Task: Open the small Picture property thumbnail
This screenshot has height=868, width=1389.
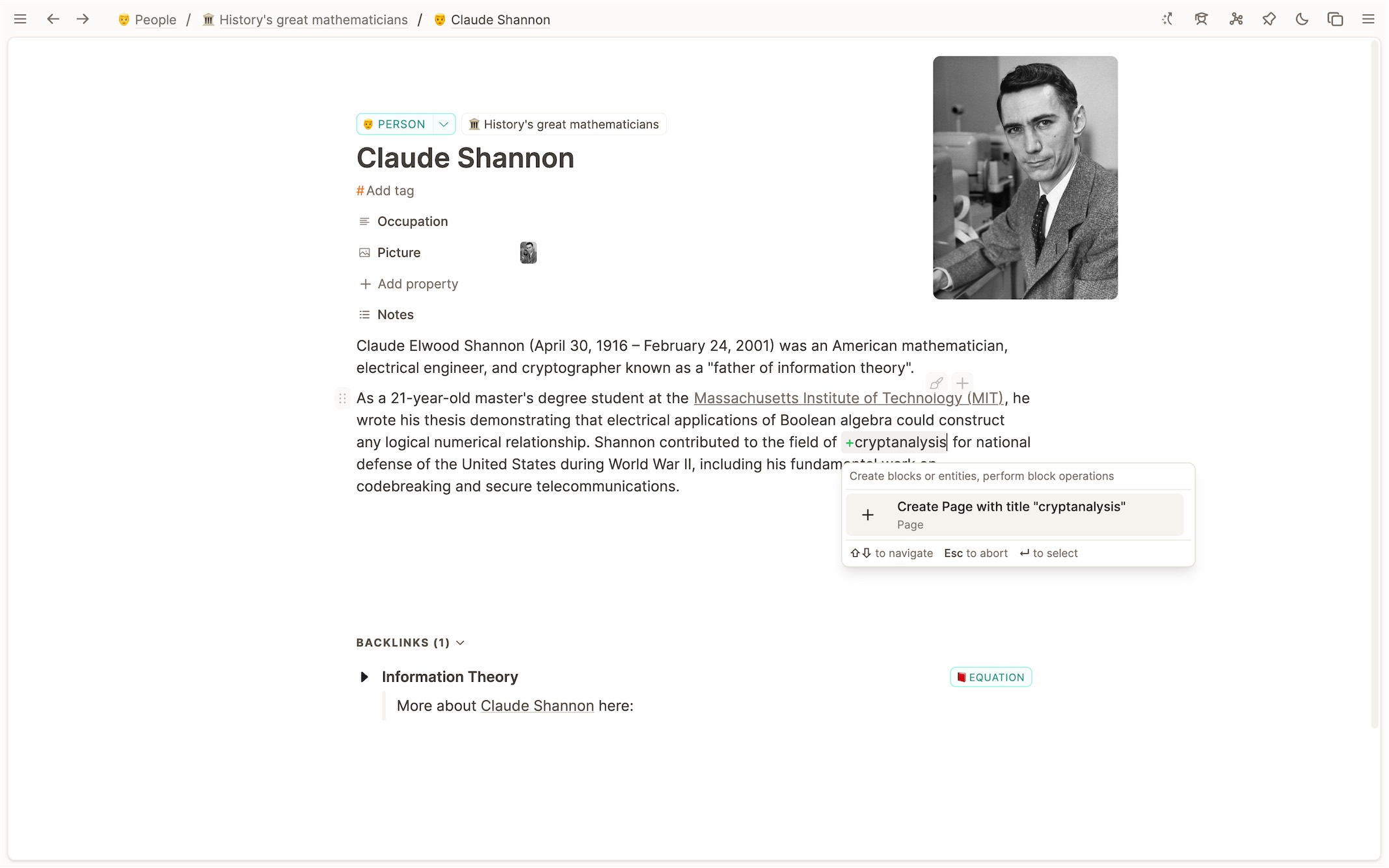Action: pos(528,252)
